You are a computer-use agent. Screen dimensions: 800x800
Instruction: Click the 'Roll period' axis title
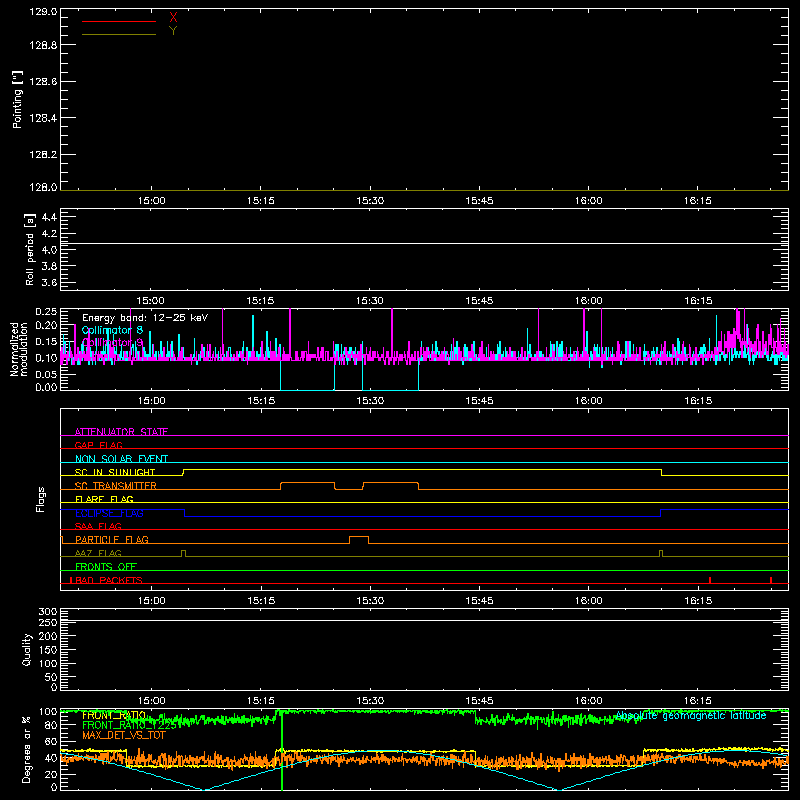(30, 249)
